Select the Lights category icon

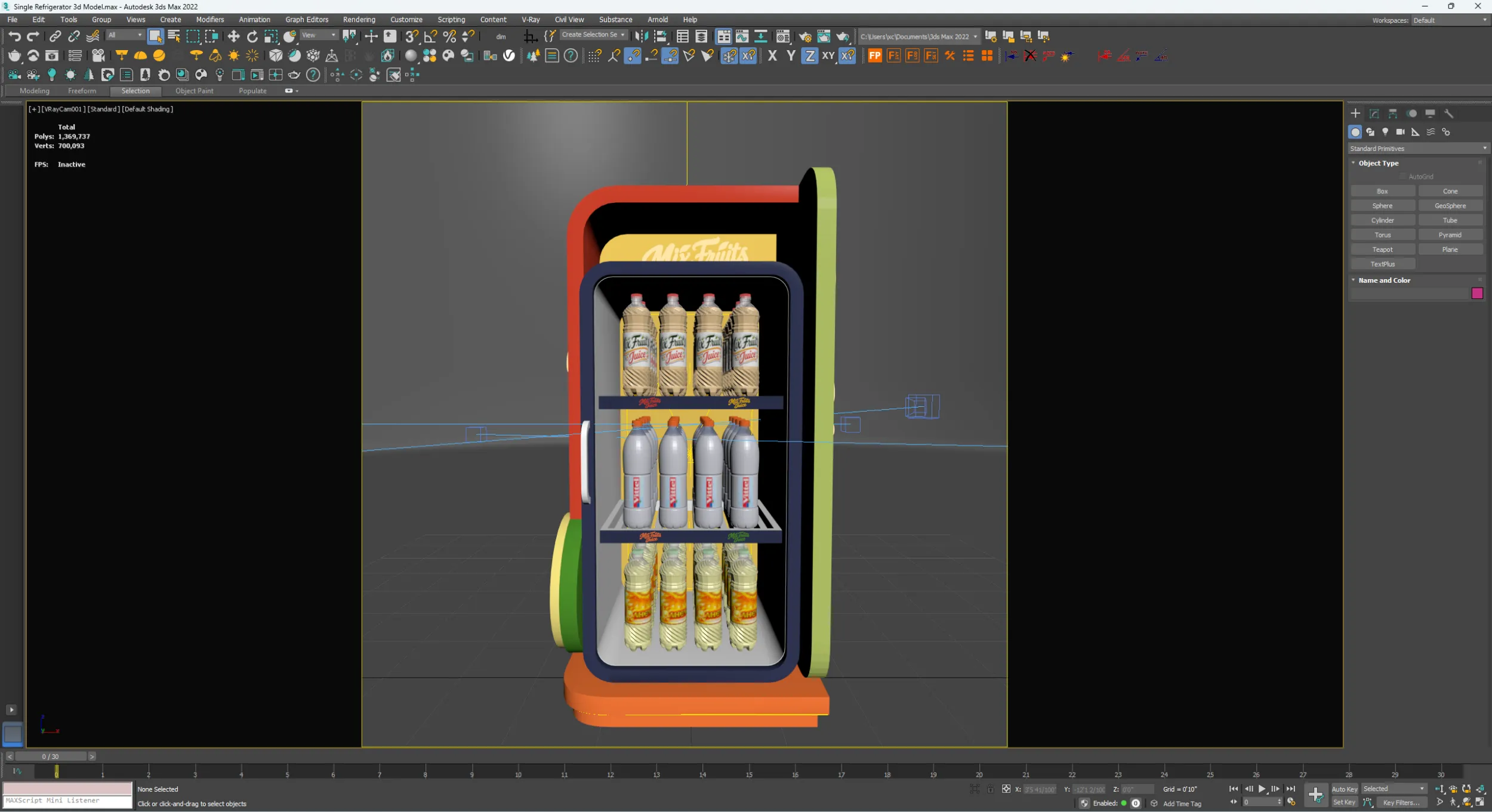click(1385, 132)
